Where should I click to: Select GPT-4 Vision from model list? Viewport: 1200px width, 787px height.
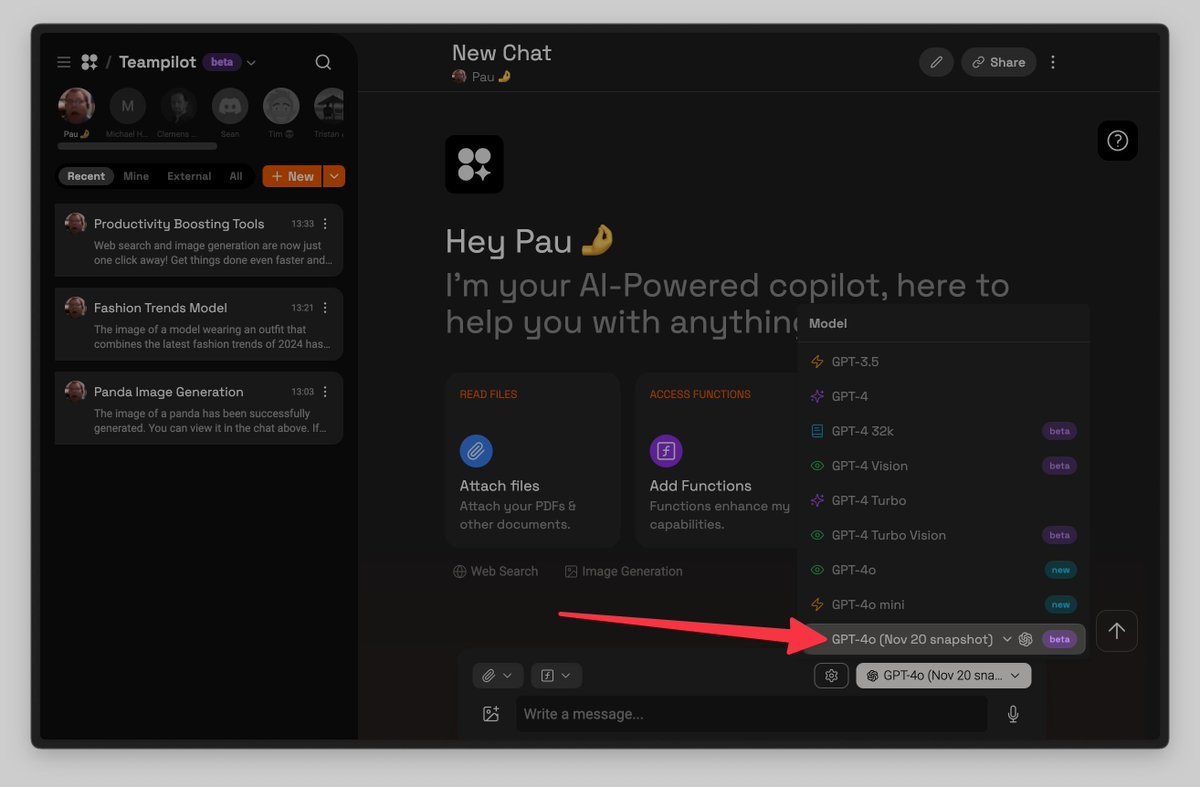tap(943, 466)
